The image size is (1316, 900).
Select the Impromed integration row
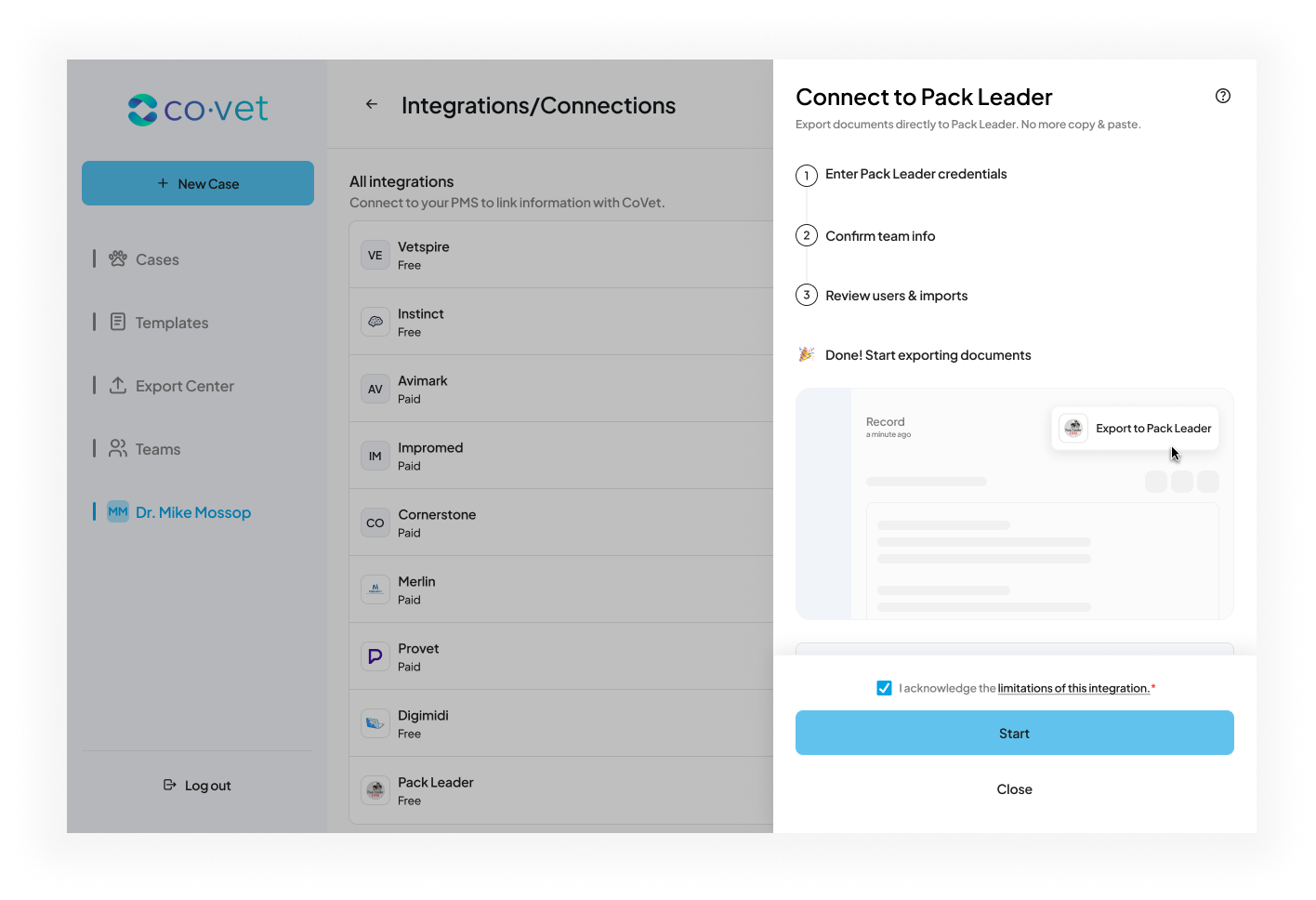coord(561,456)
